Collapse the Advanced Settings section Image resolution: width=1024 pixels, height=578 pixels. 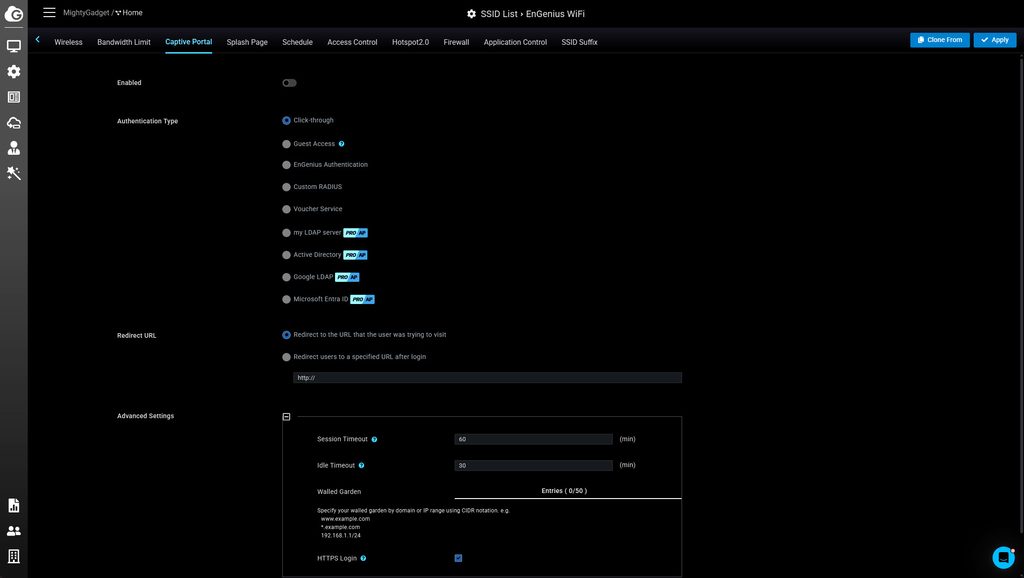pos(286,417)
